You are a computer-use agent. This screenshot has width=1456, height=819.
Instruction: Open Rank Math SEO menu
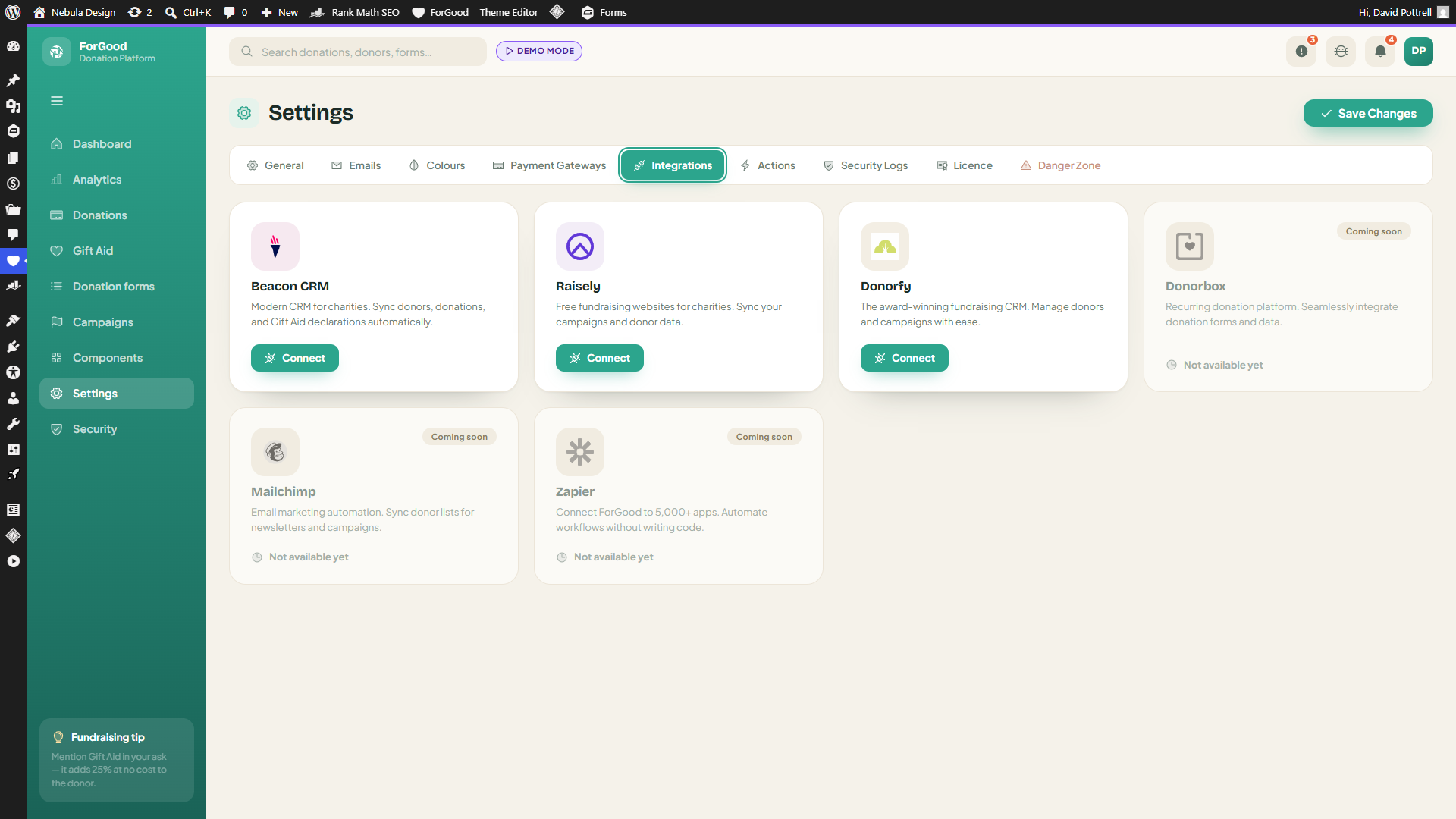point(355,12)
